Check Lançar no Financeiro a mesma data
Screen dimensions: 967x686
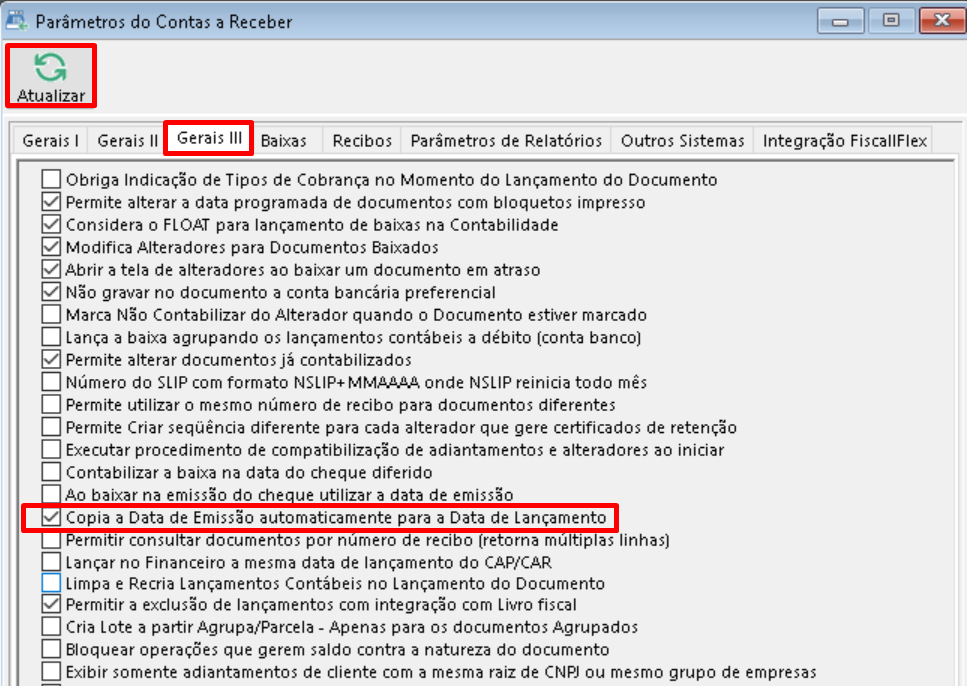[x=51, y=562]
